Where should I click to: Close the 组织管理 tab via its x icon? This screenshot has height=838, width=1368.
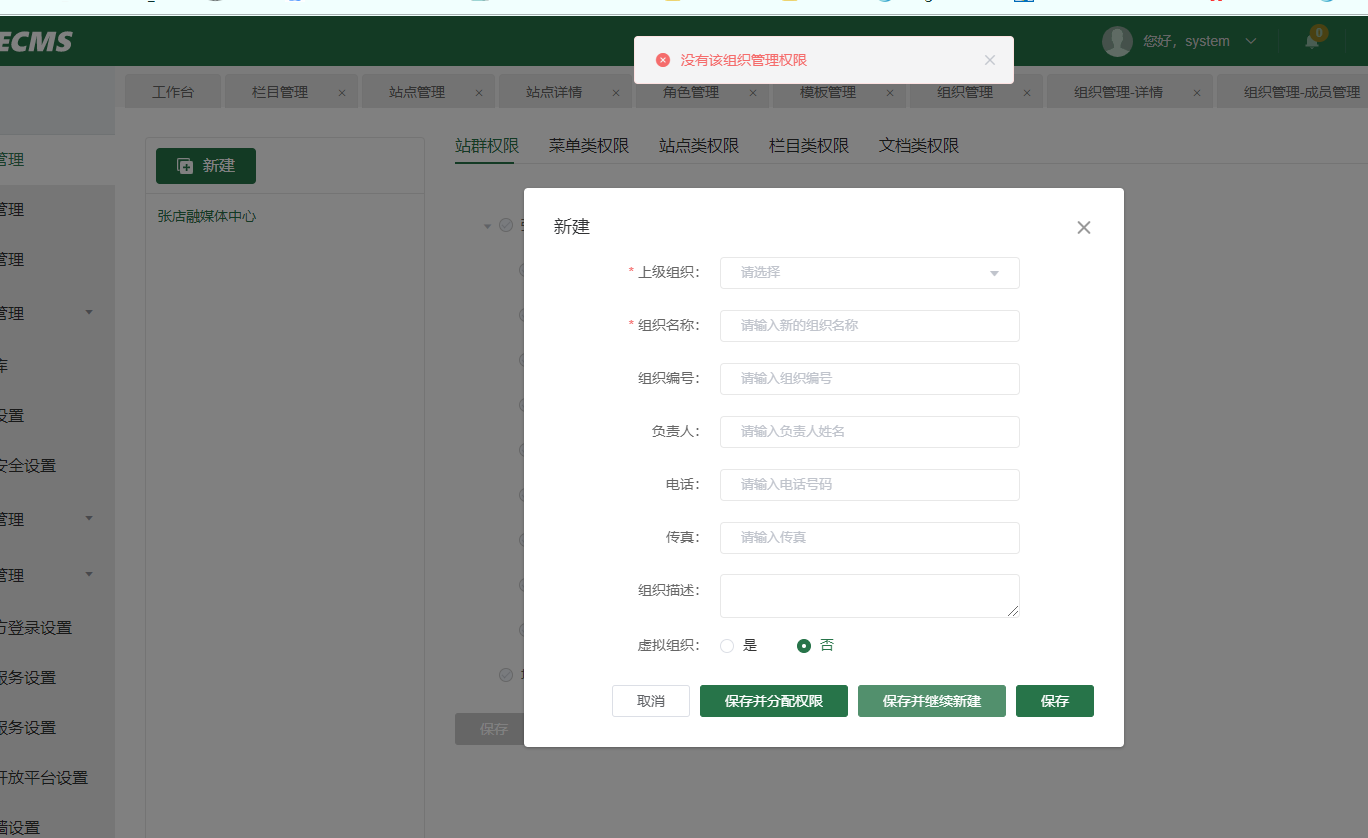1027,93
